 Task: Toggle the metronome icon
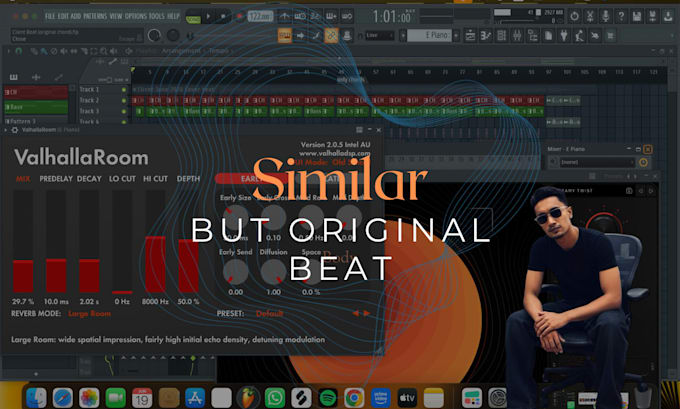285,16
